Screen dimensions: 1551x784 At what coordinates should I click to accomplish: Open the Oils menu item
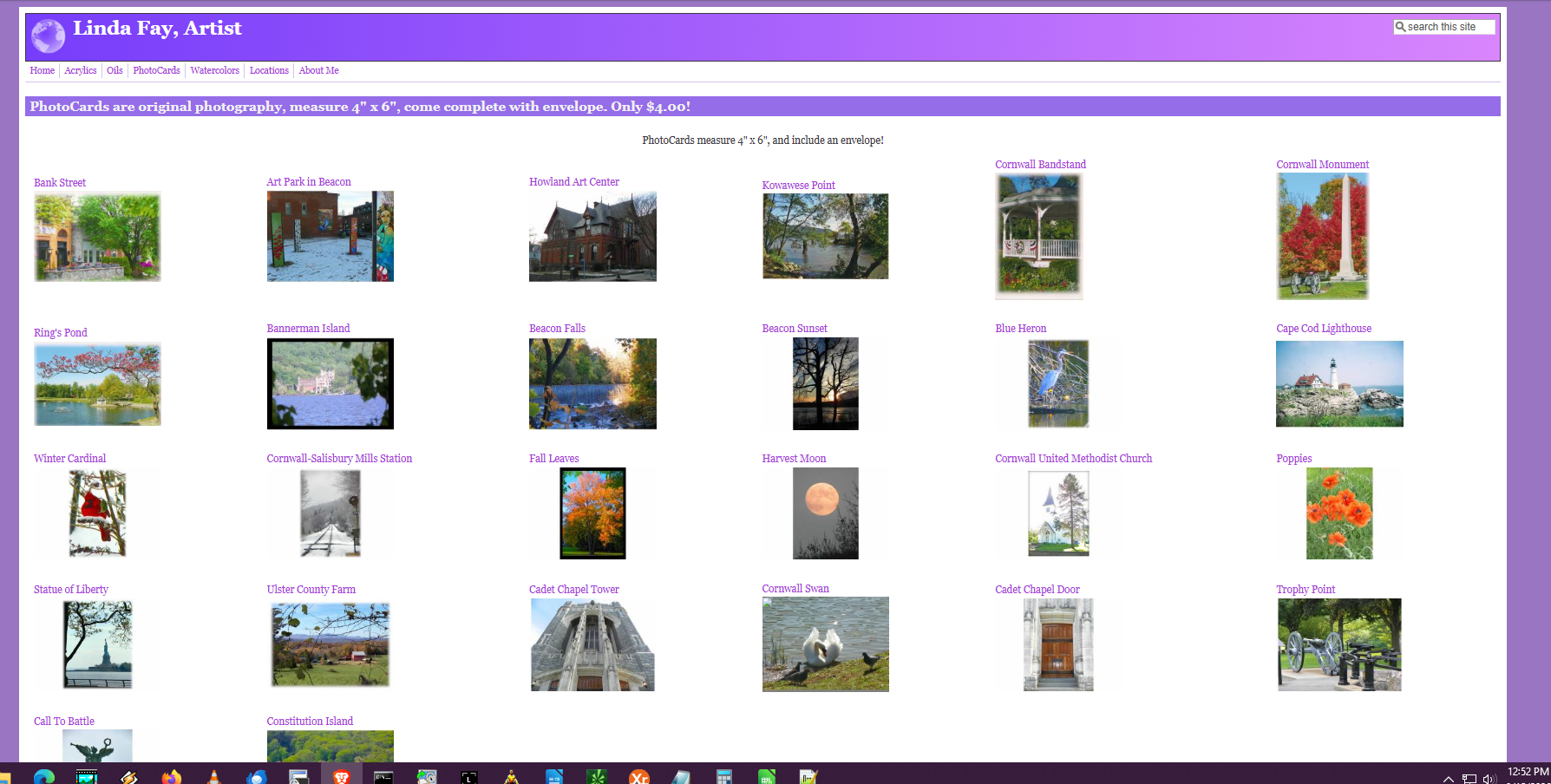tap(115, 70)
